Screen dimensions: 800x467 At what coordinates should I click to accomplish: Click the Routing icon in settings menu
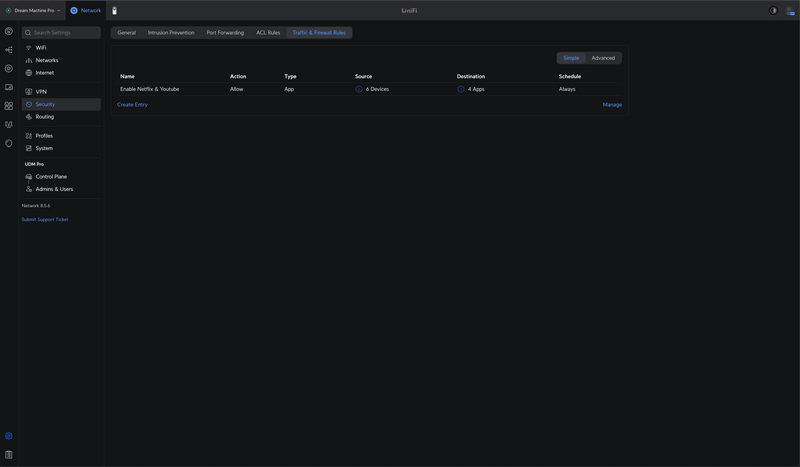click(29, 117)
